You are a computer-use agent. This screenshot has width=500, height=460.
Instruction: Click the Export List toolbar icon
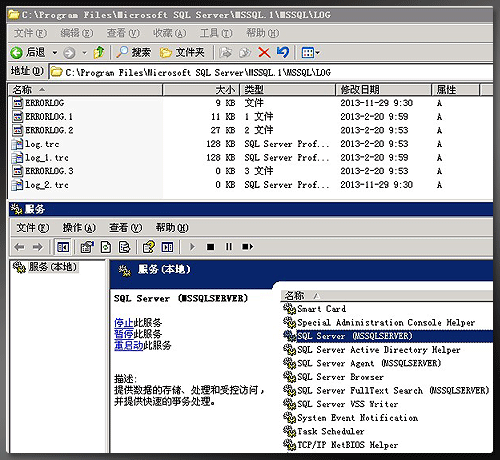pyautogui.click(x=124, y=247)
